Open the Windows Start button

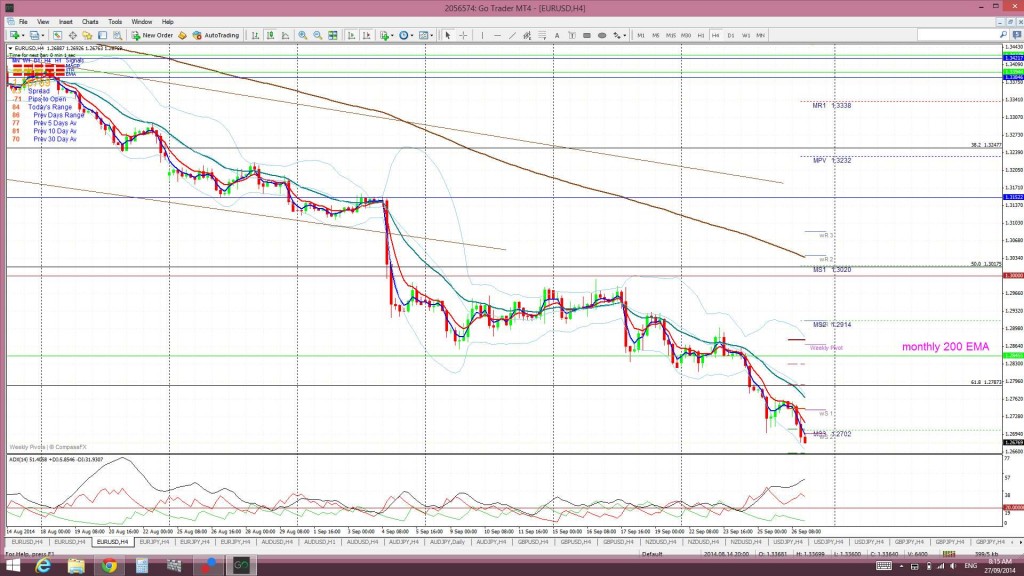12,566
